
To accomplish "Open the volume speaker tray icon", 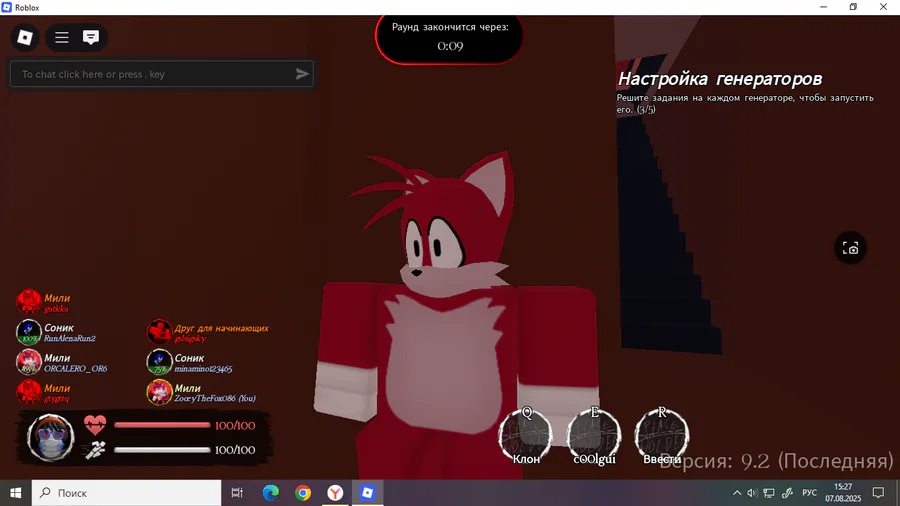I will click(752, 493).
